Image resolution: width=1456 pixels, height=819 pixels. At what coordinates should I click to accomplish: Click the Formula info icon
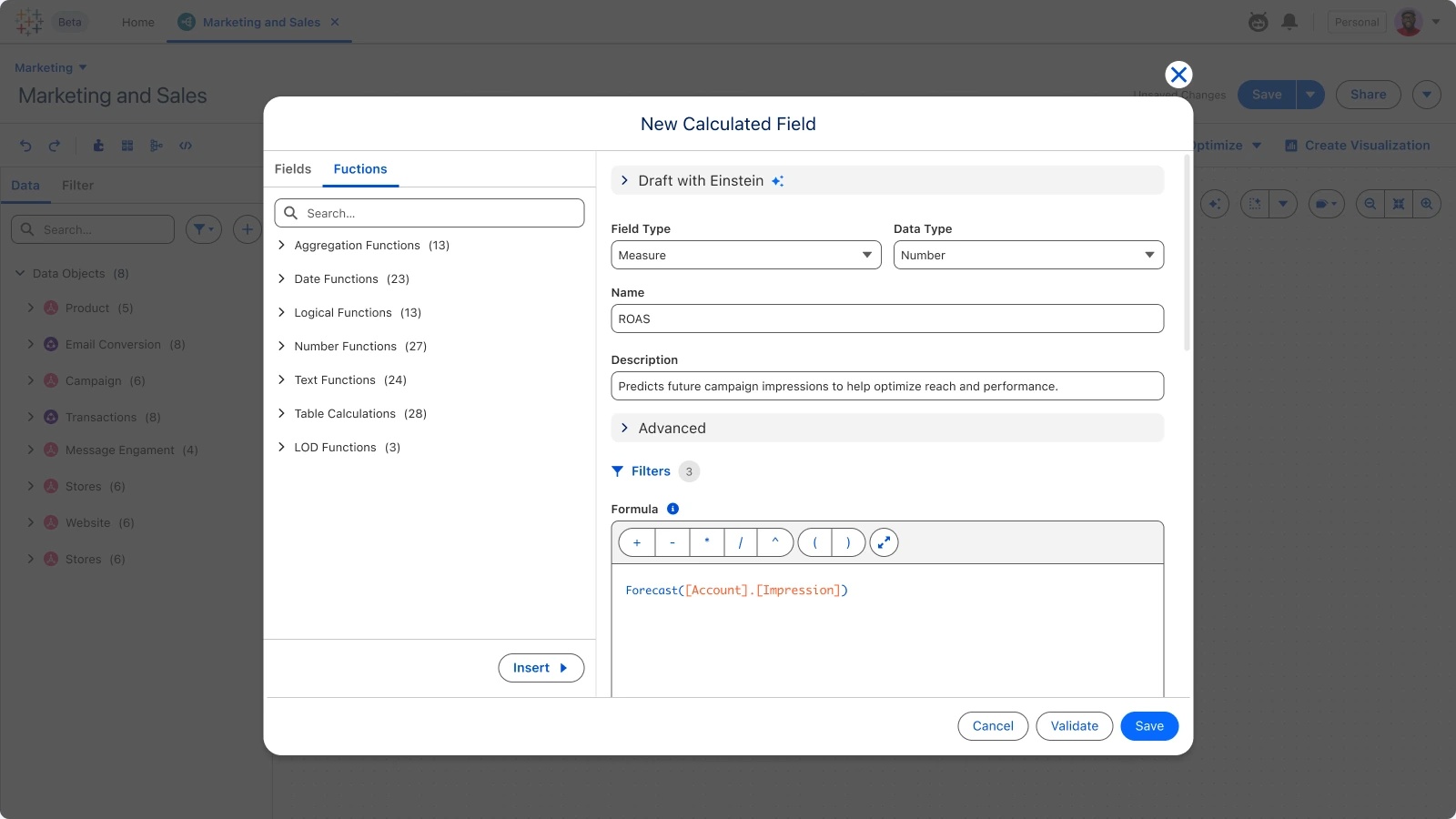[672, 509]
